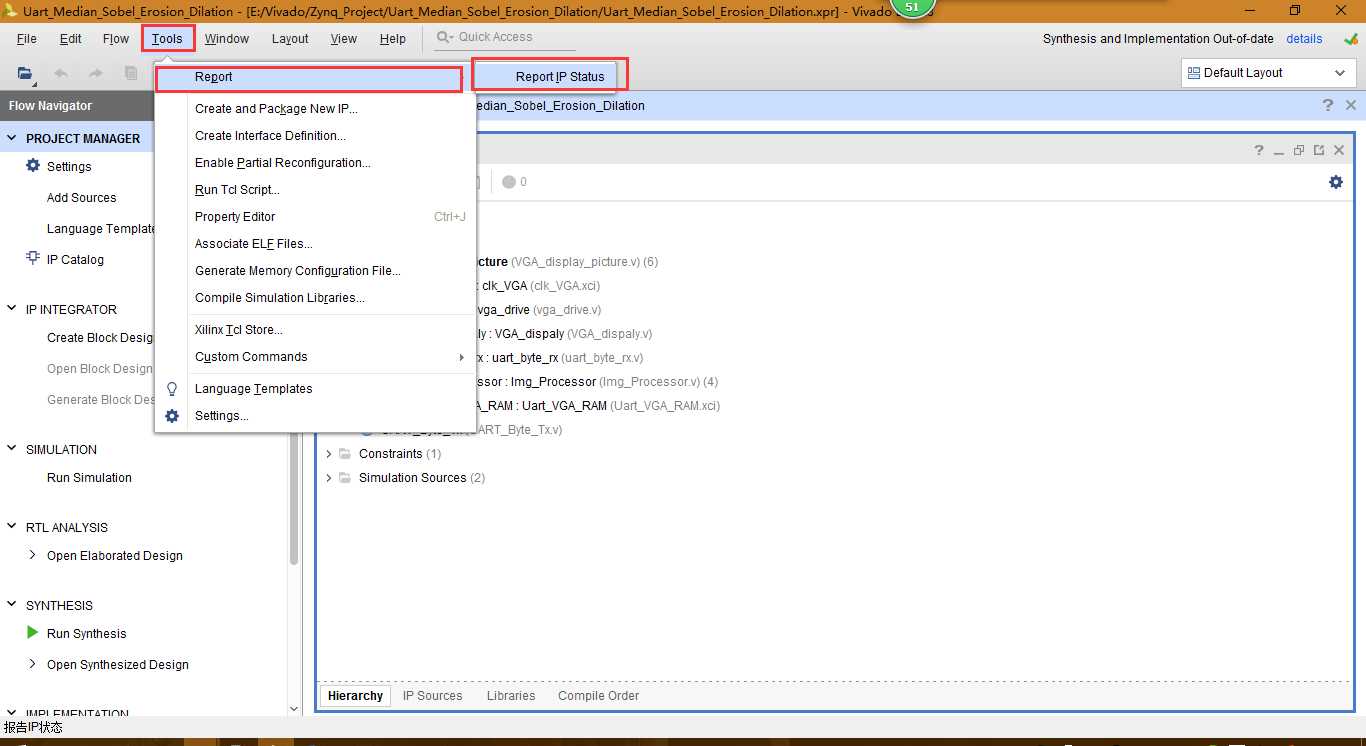Click the Quick Access search icon
Image resolution: width=1366 pixels, height=746 pixels.
[444, 38]
